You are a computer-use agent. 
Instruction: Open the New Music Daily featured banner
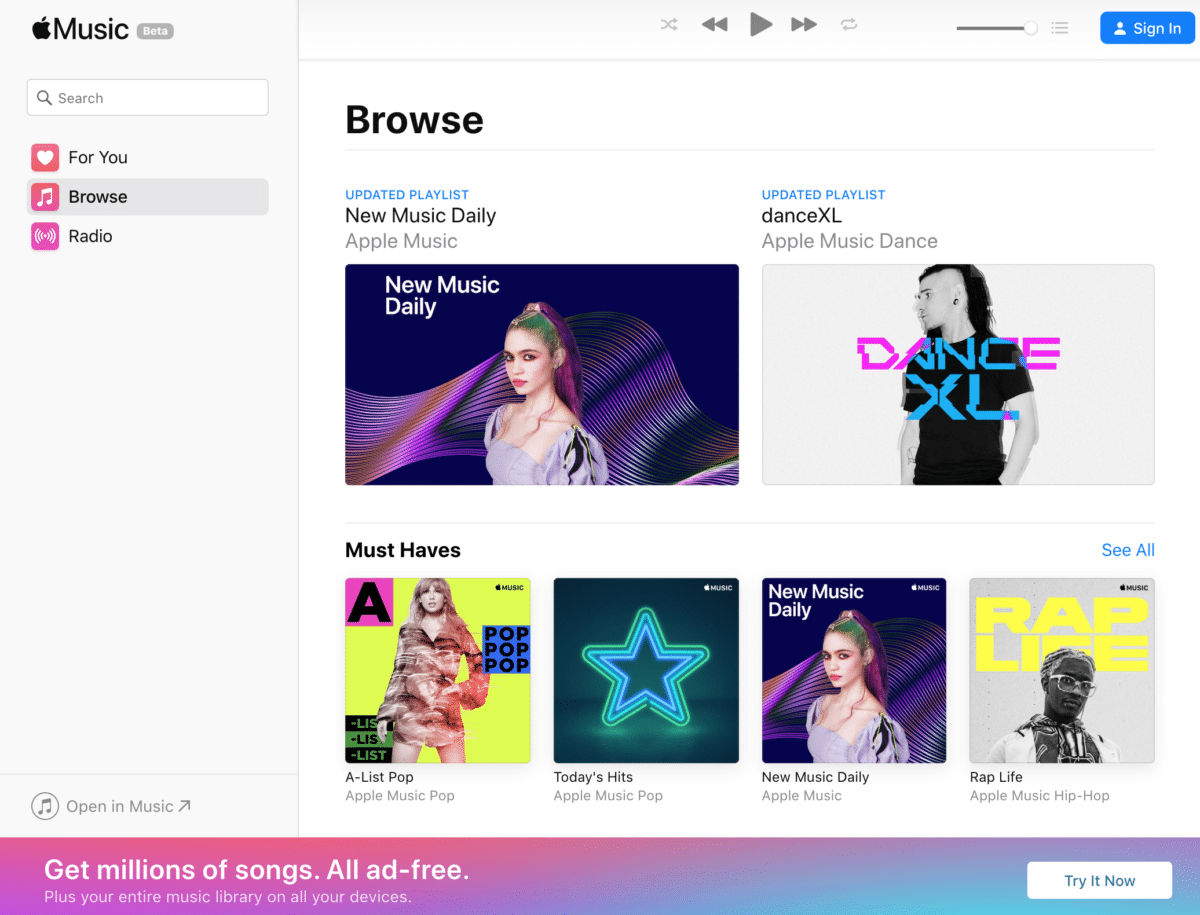click(x=541, y=374)
